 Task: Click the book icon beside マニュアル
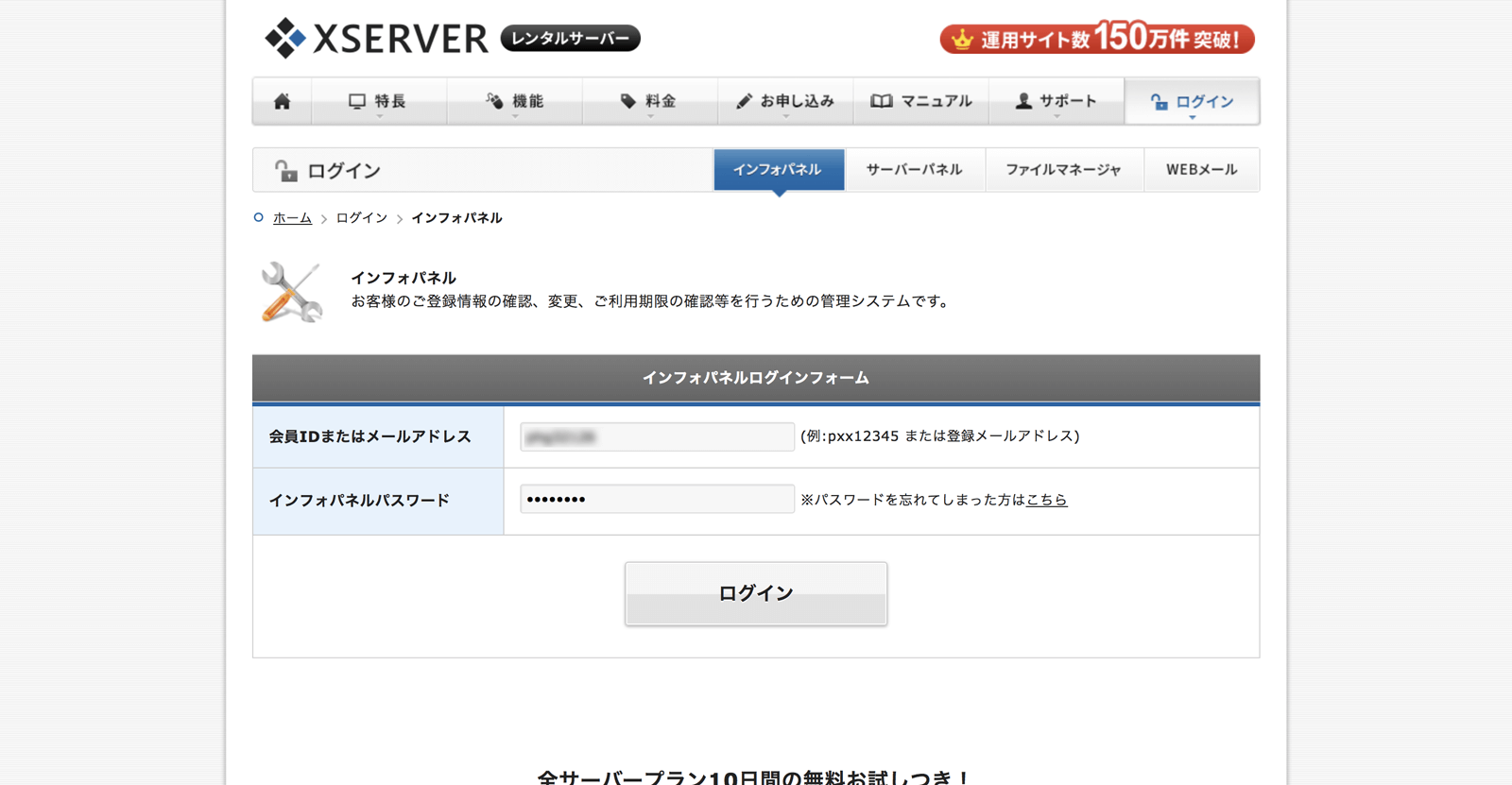tap(881, 101)
